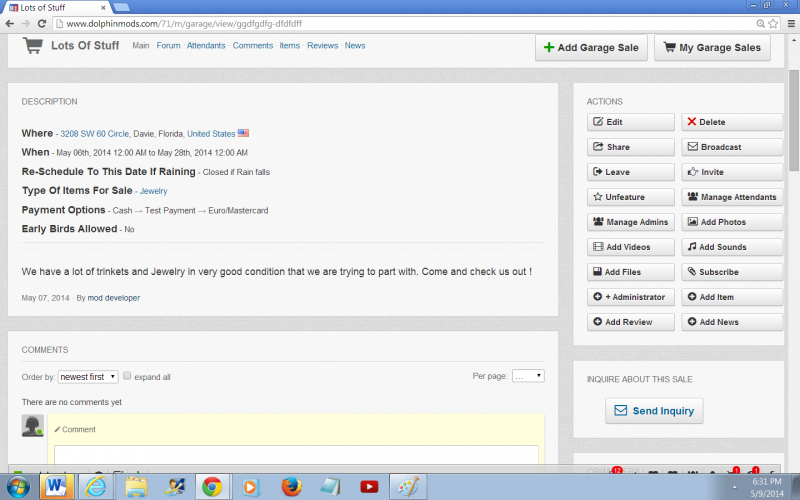800x500 pixels.
Task: Click the music note icon on Add Sounds
Action: [x=692, y=247]
